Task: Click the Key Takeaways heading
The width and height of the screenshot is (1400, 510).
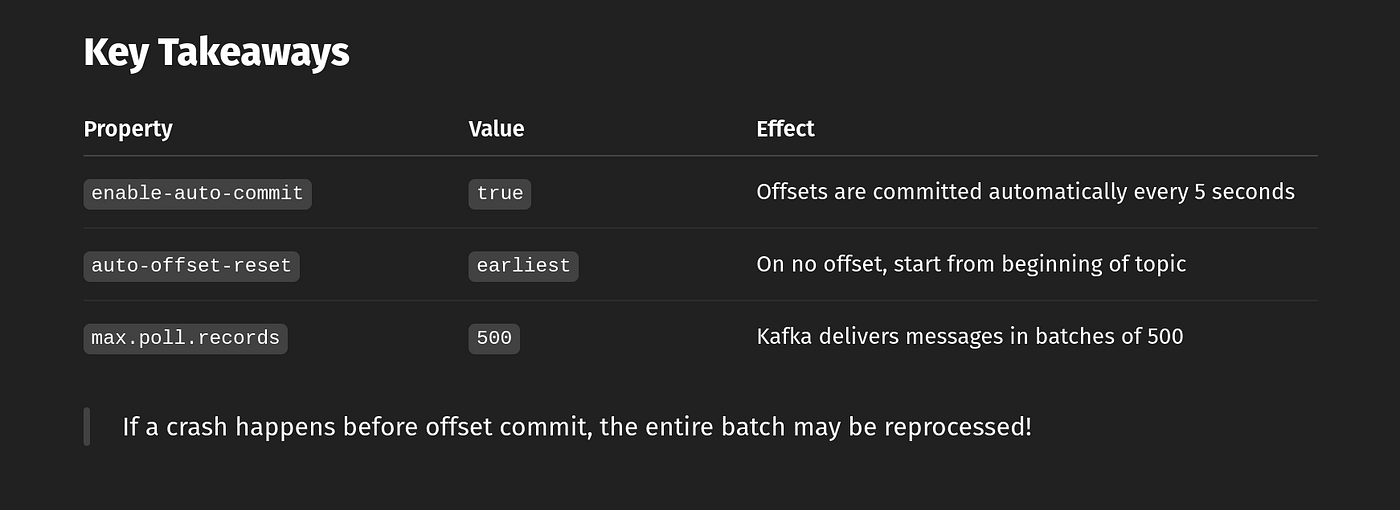Action: click(216, 53)
